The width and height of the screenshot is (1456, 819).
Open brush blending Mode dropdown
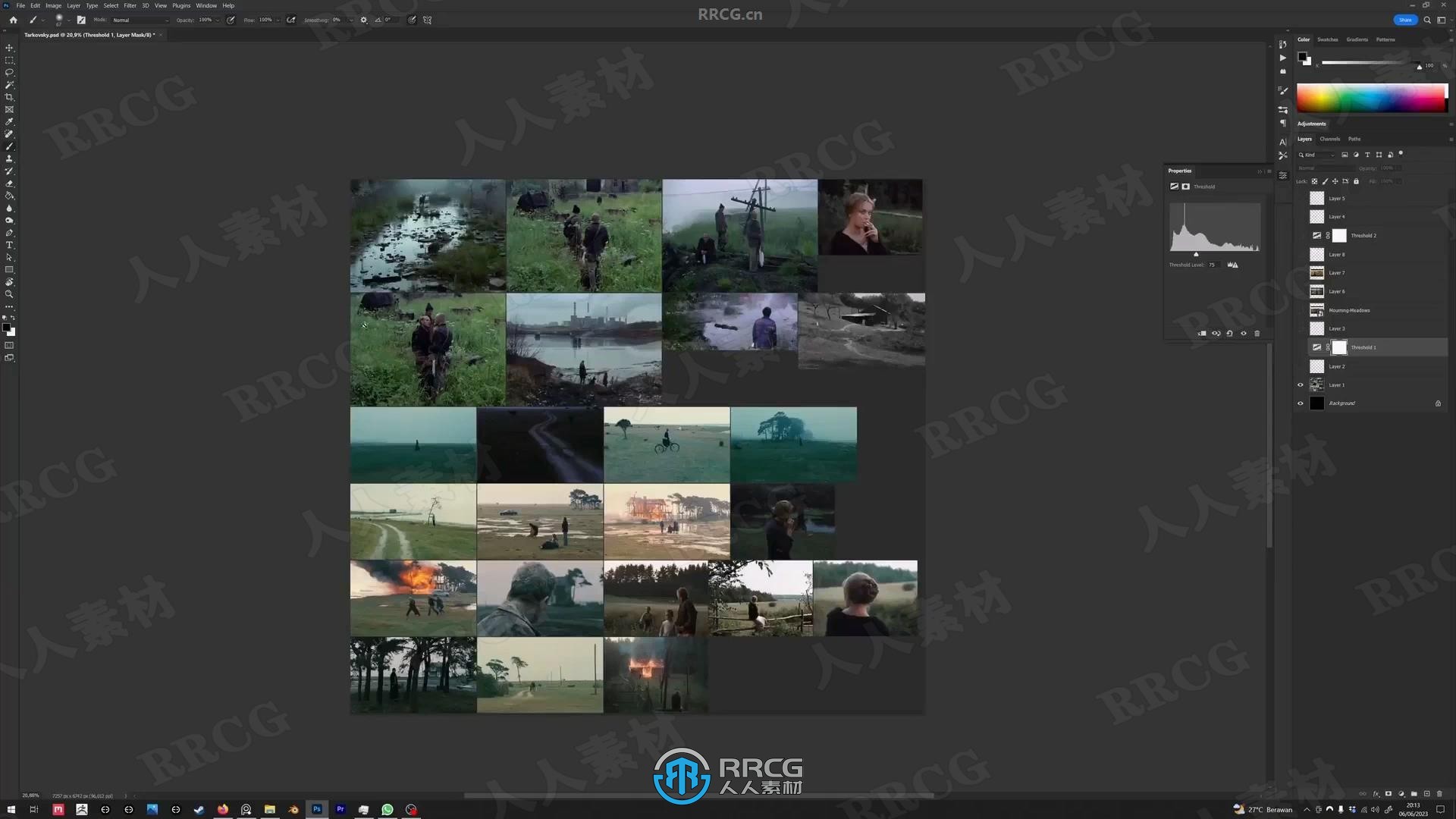140,20
